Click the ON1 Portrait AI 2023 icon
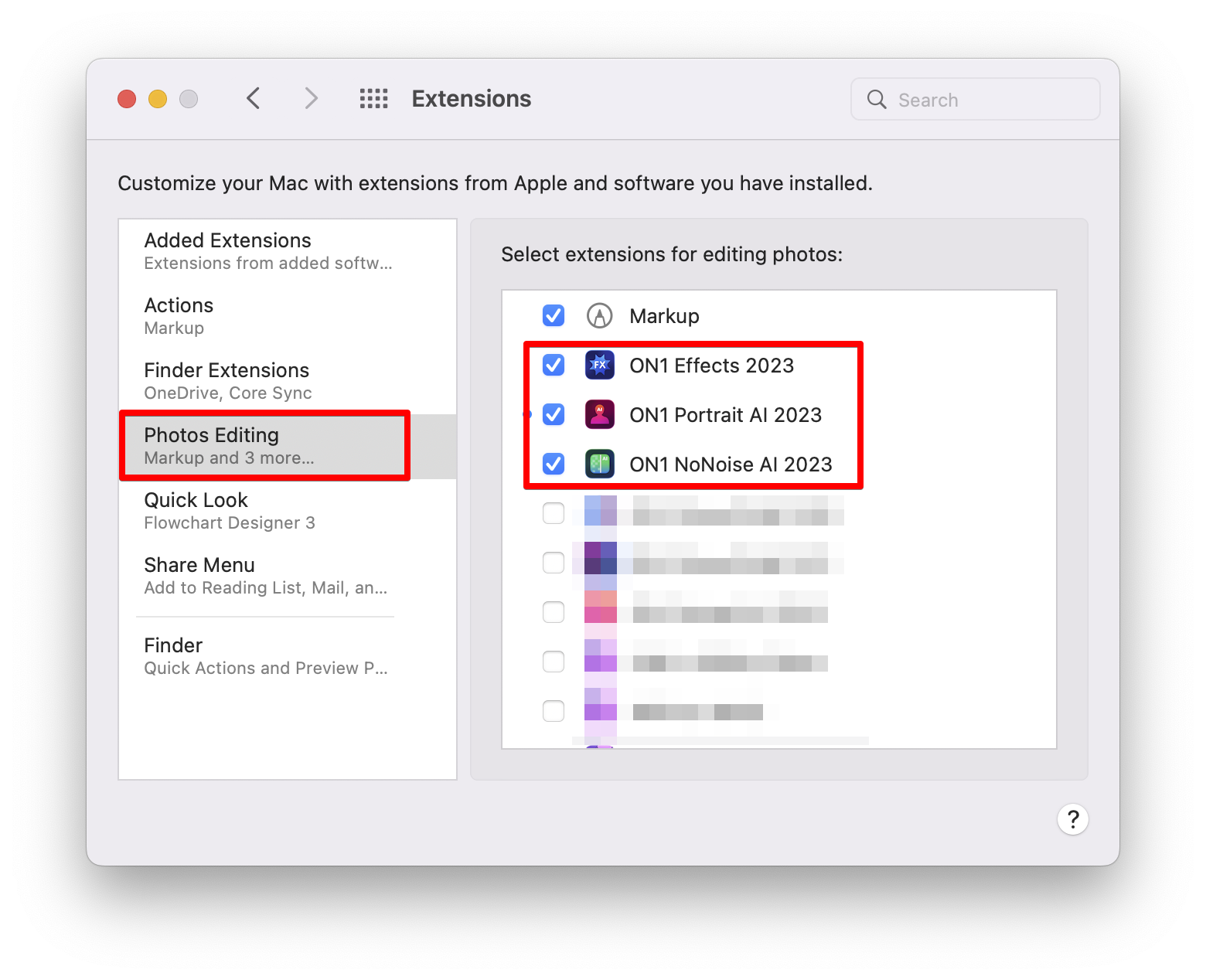 pos(599,415)
